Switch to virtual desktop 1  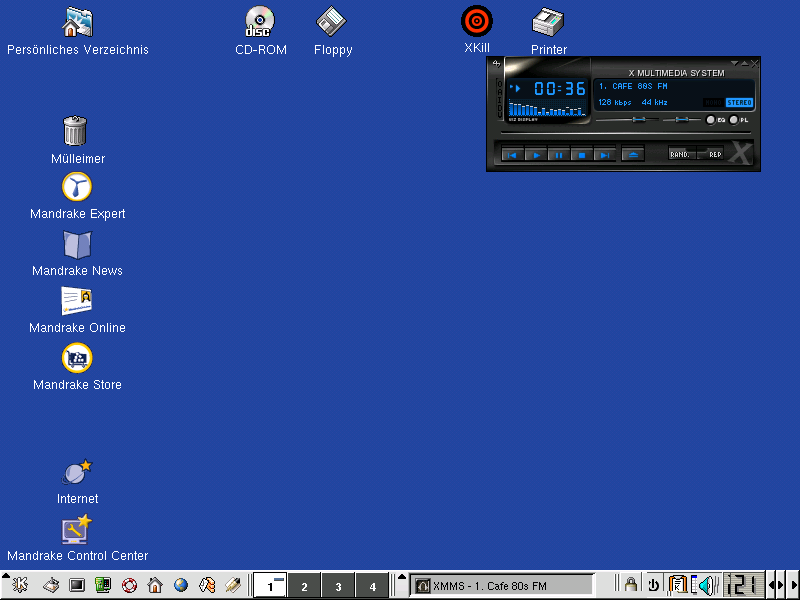pos(270,585)
